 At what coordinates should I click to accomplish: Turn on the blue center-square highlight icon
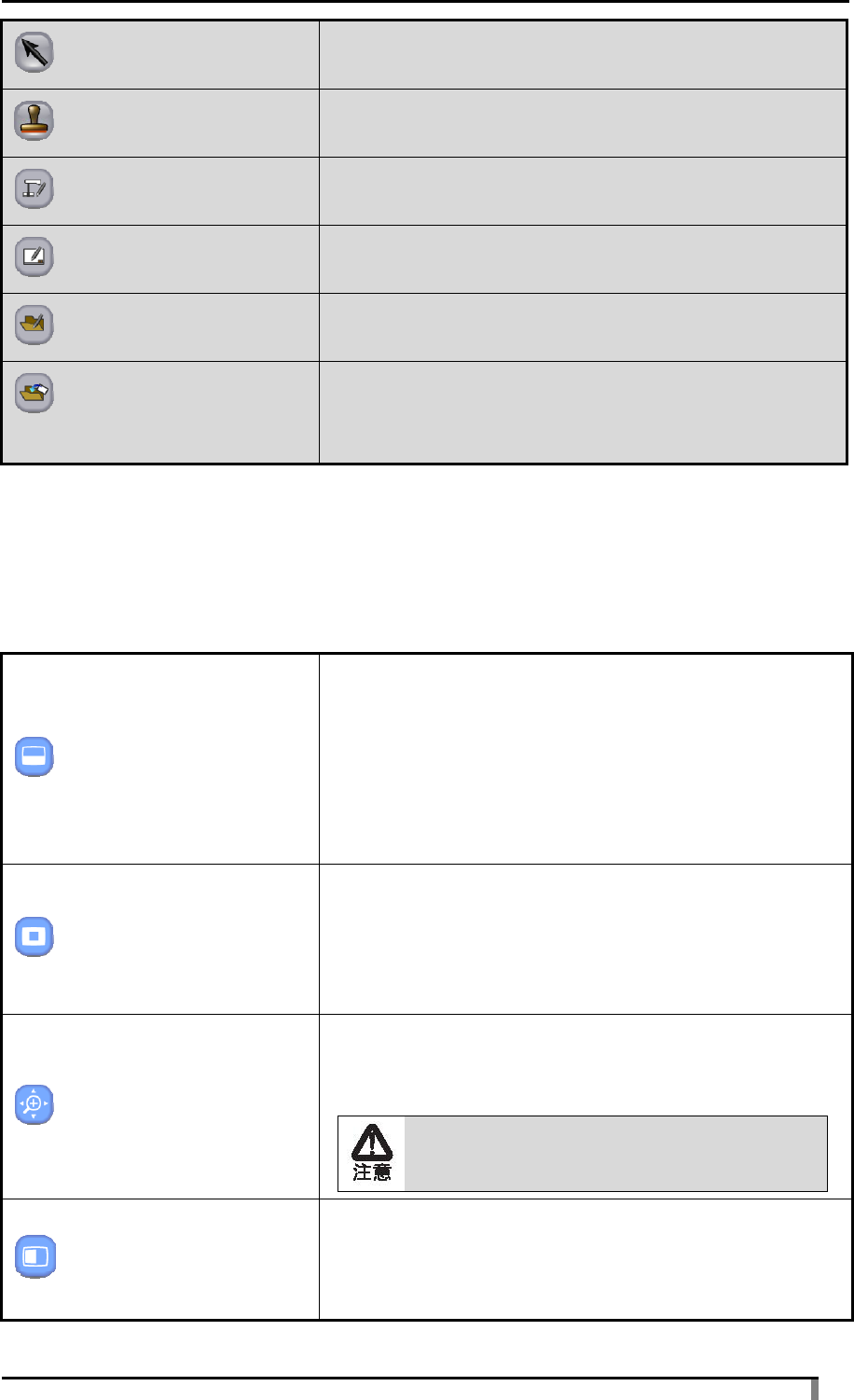tap(34, 936)
